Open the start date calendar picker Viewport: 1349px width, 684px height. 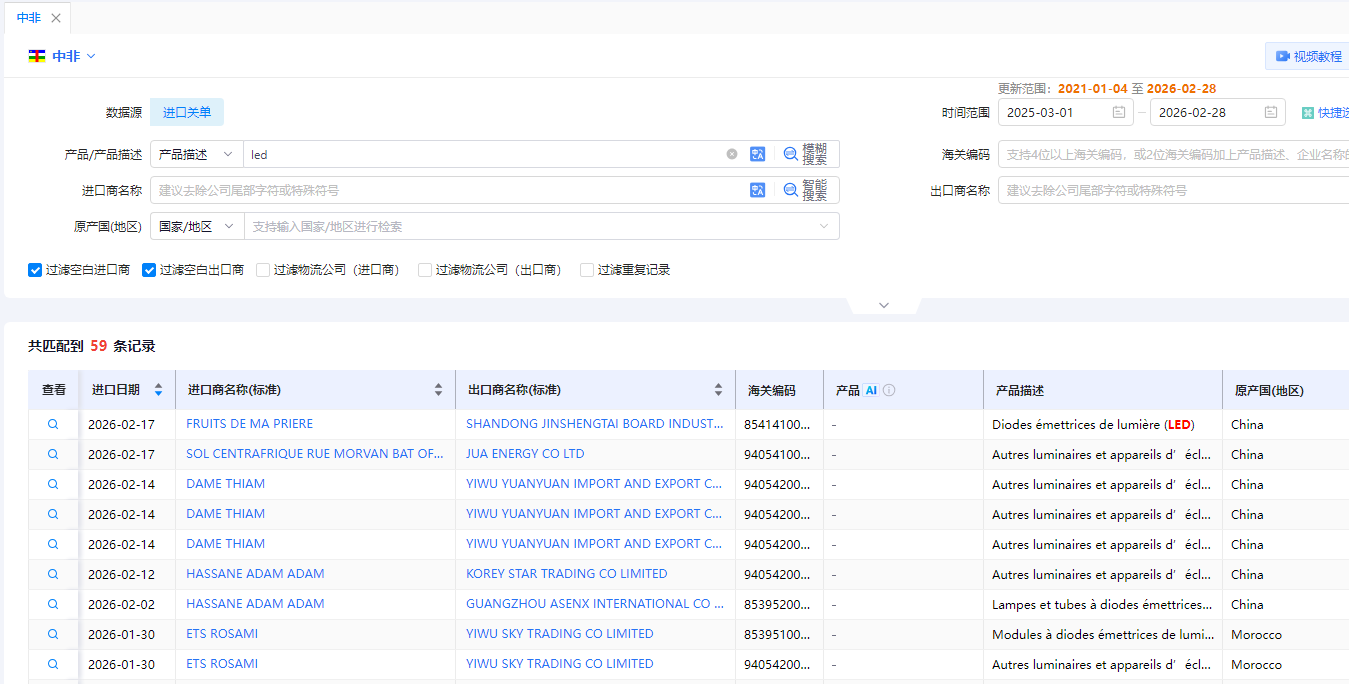tap(1119, 112)
